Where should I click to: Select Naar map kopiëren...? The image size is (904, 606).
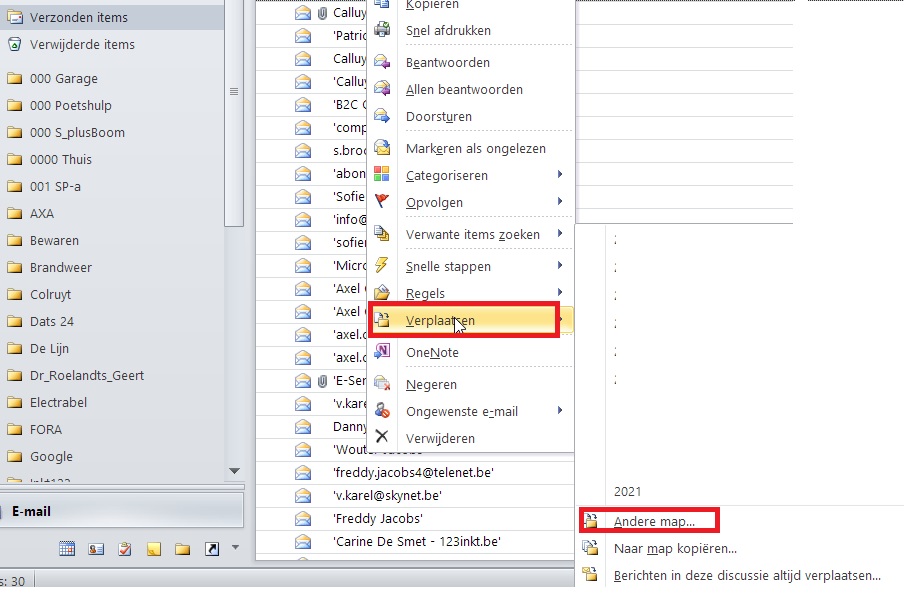pyautogui.click(x=675, y=548)
